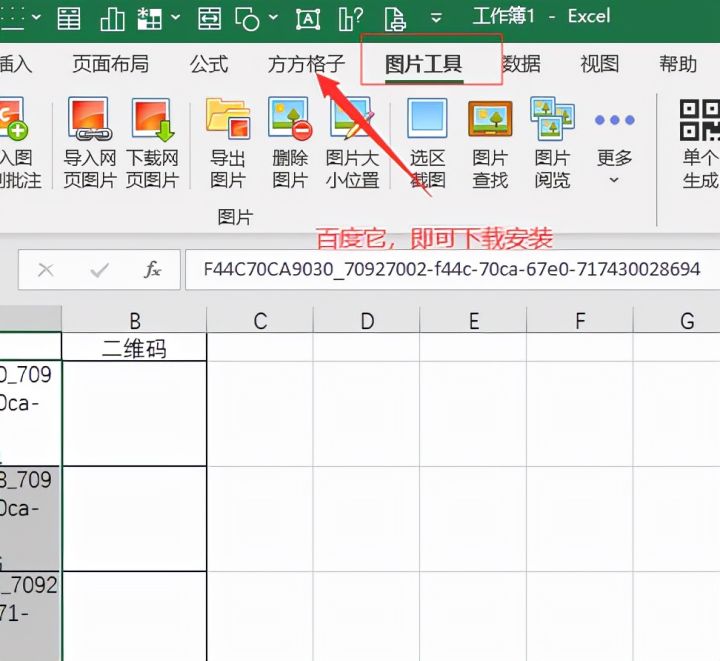Open the 数据 ribbon tab
The width and height of the screenshot is (720, 661).
tap(521, 64)
